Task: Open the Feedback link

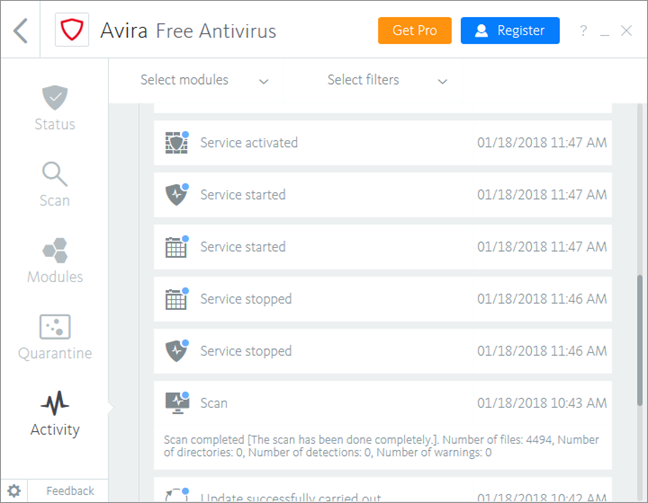Action: coord(70,491)
